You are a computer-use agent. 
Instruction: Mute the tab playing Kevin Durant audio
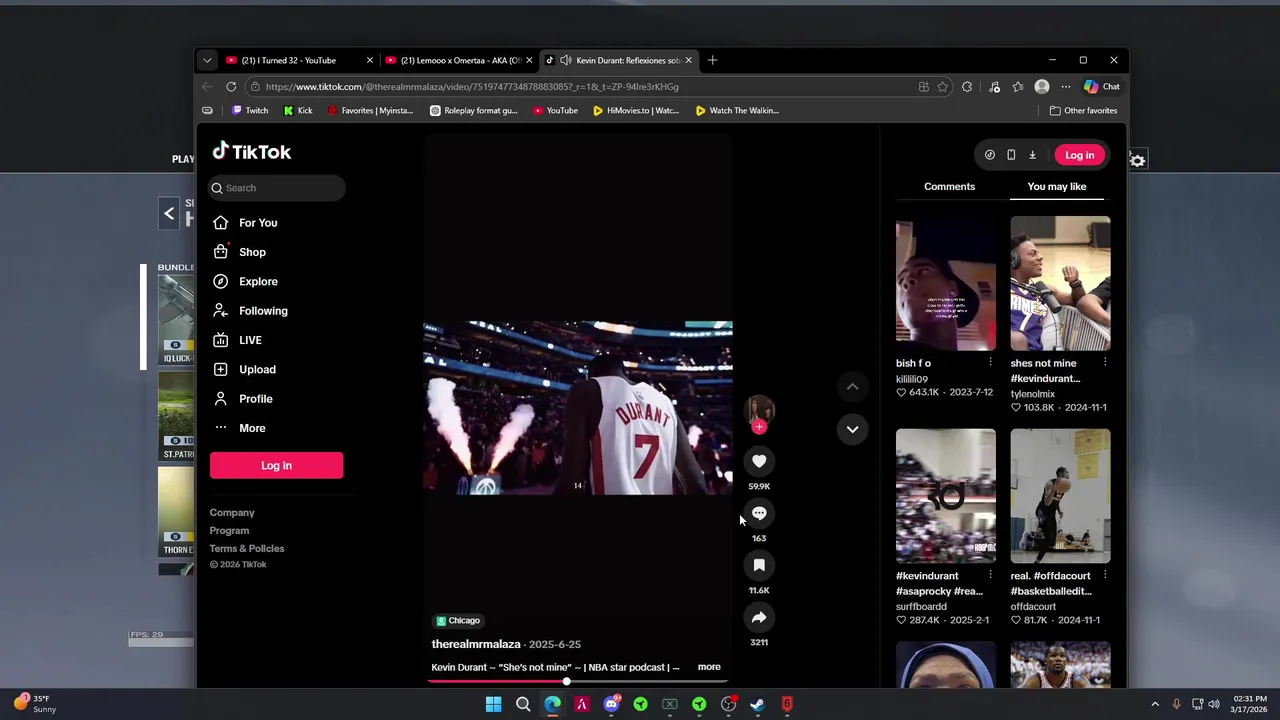point(566,60)
